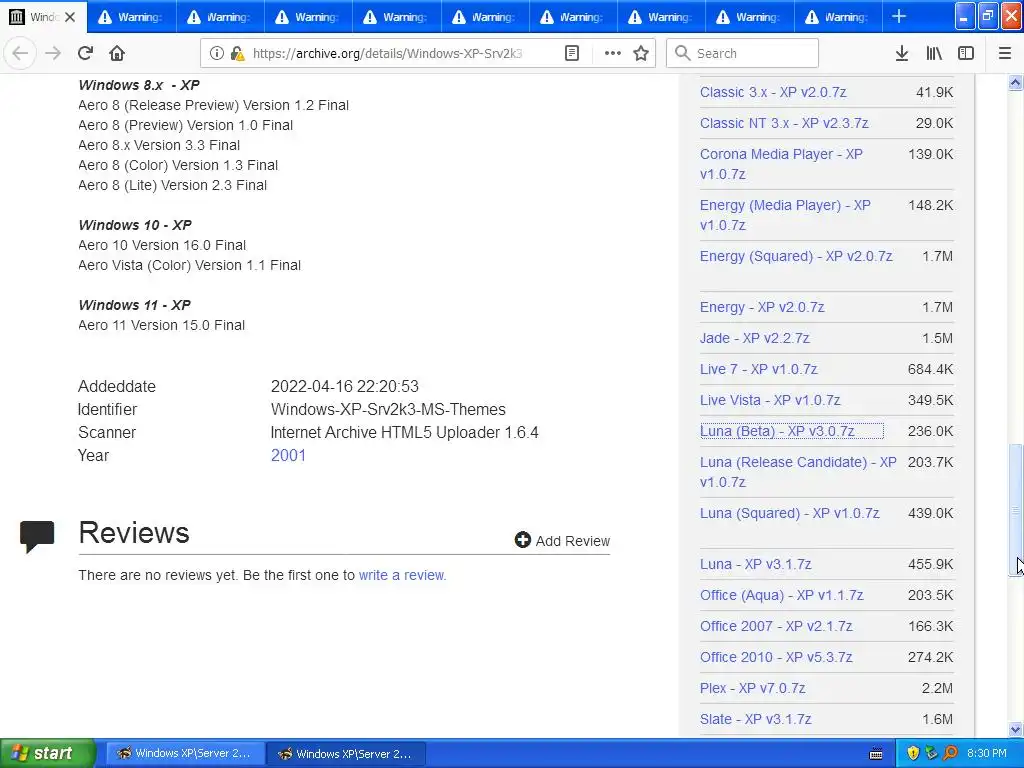Image resolution: width=1024 pixels, height=768 pixels.
Task: Open the Library bookshelf icon
Action: click(934, 53)
